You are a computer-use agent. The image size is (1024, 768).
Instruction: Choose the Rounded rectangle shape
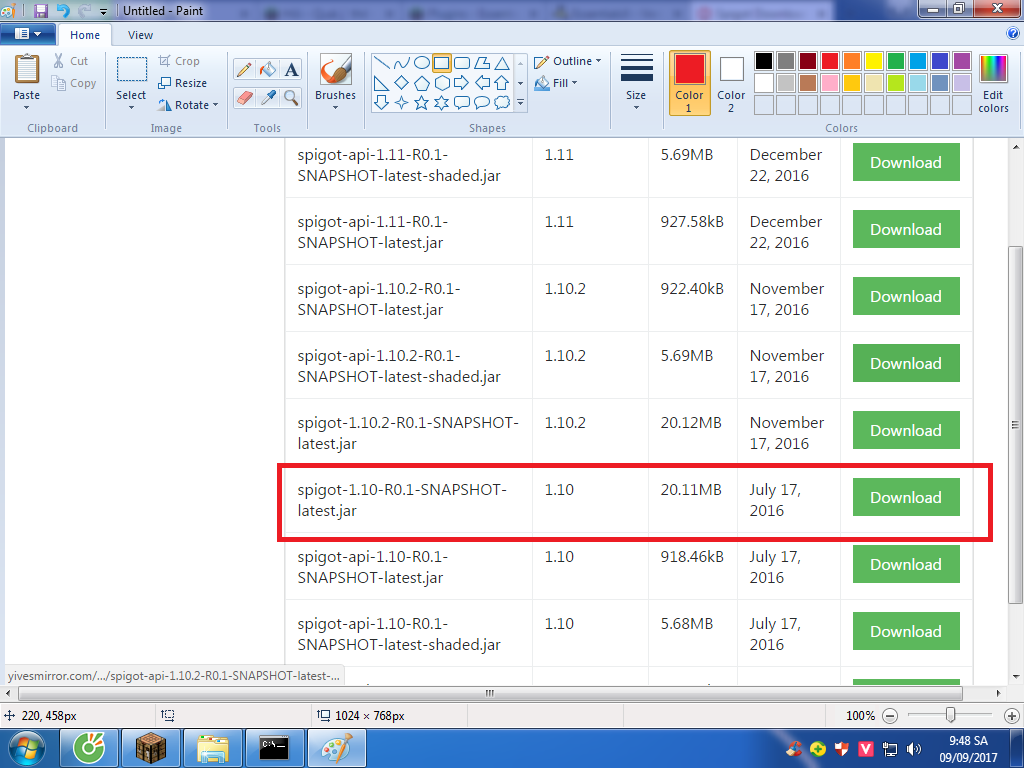462,63
